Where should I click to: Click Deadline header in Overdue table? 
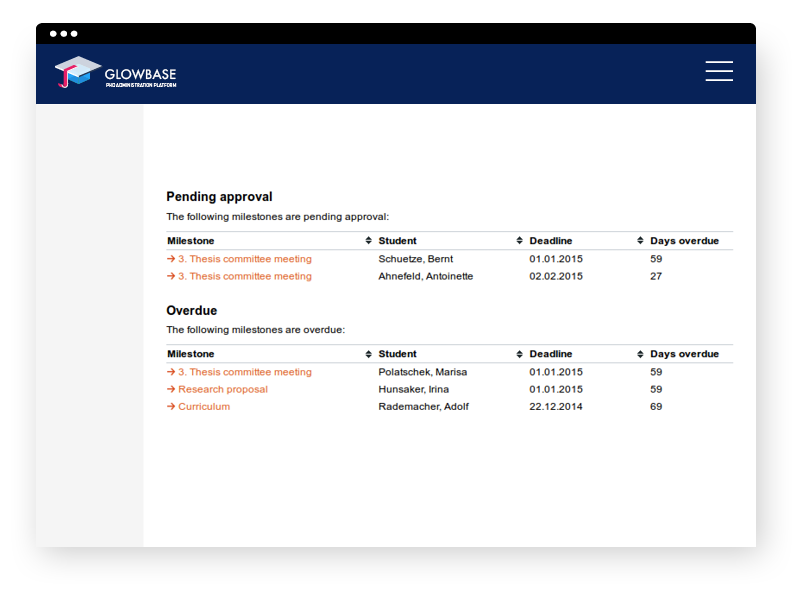coord(551,354)
